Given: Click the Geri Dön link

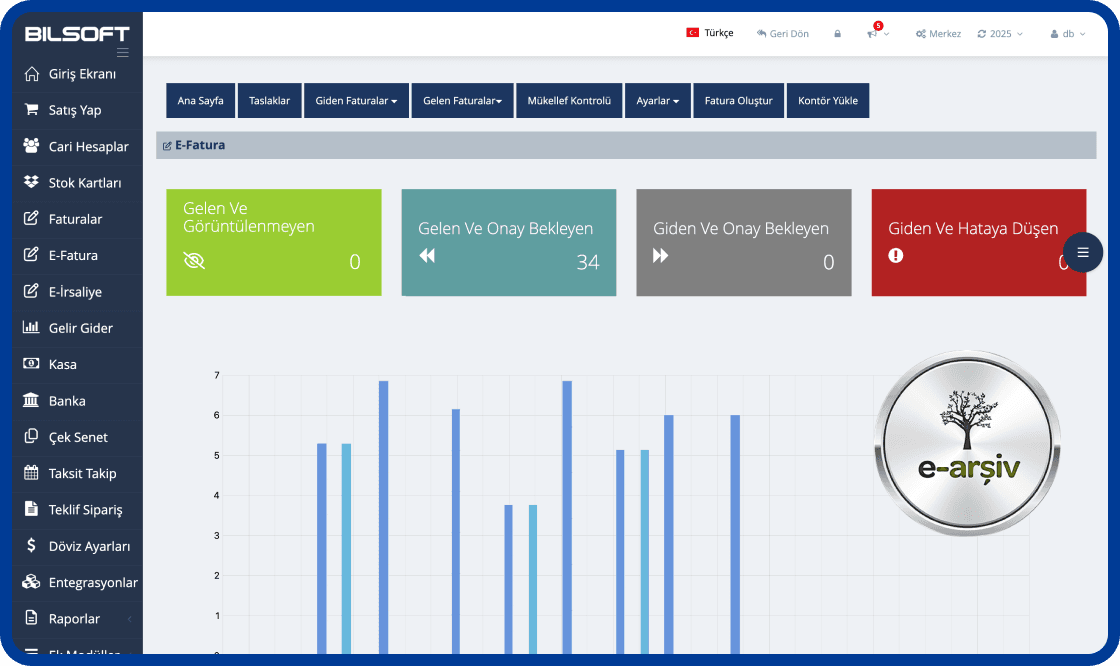Looking at the screenshot, I should tap(783, 34).
